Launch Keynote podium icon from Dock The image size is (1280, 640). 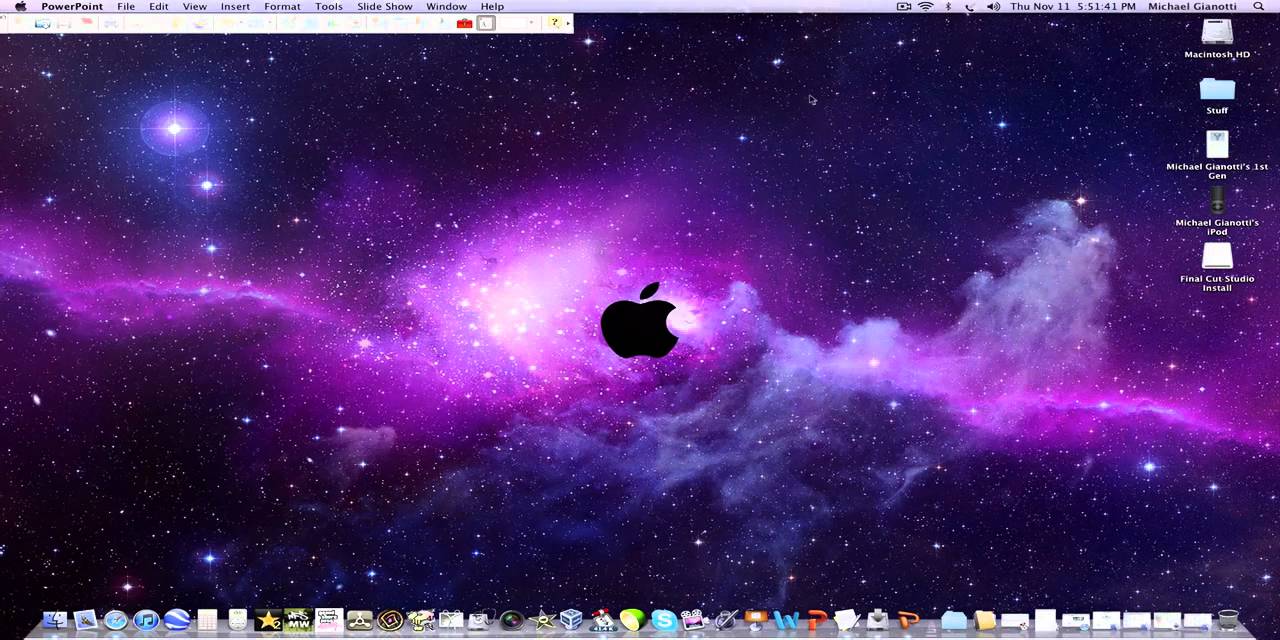tap(755, 621)
